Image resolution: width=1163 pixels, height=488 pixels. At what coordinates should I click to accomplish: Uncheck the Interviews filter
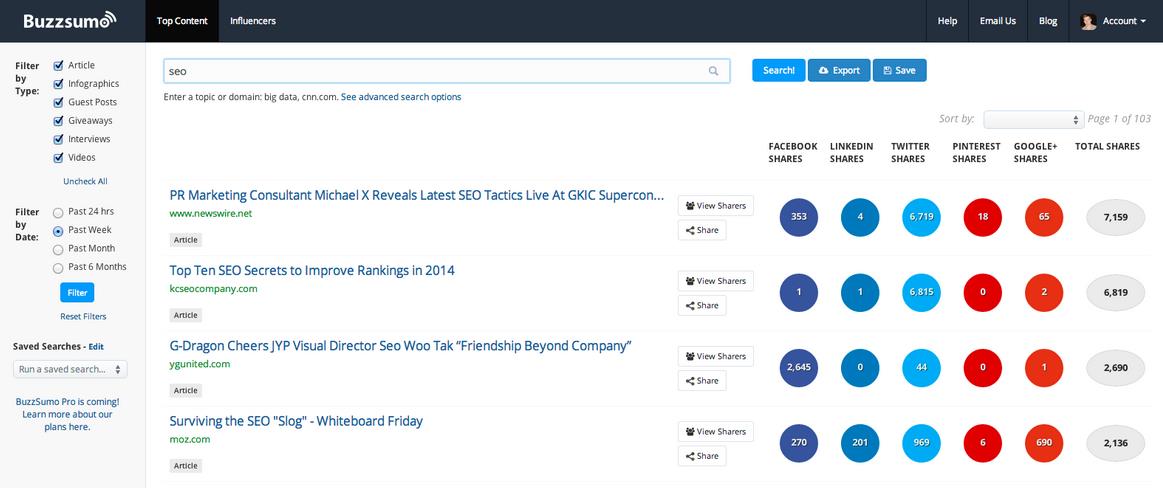coord(59,139)
